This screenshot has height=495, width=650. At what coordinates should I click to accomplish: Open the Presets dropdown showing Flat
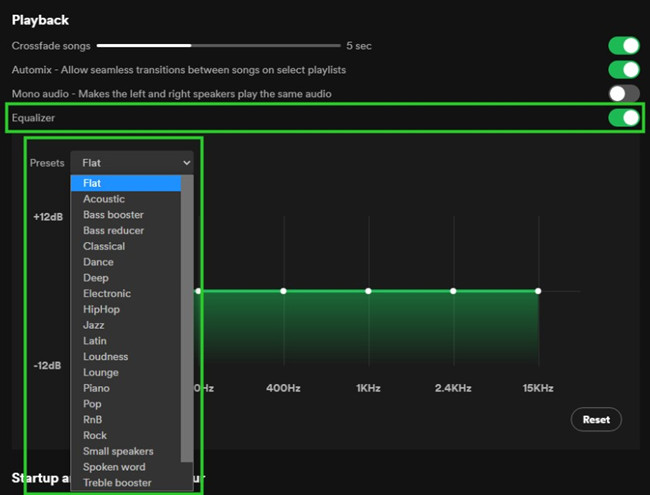tap(132, 163)
